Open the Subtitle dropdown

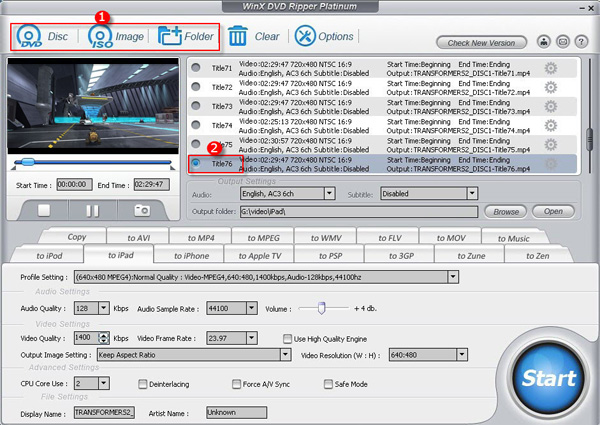472,194
